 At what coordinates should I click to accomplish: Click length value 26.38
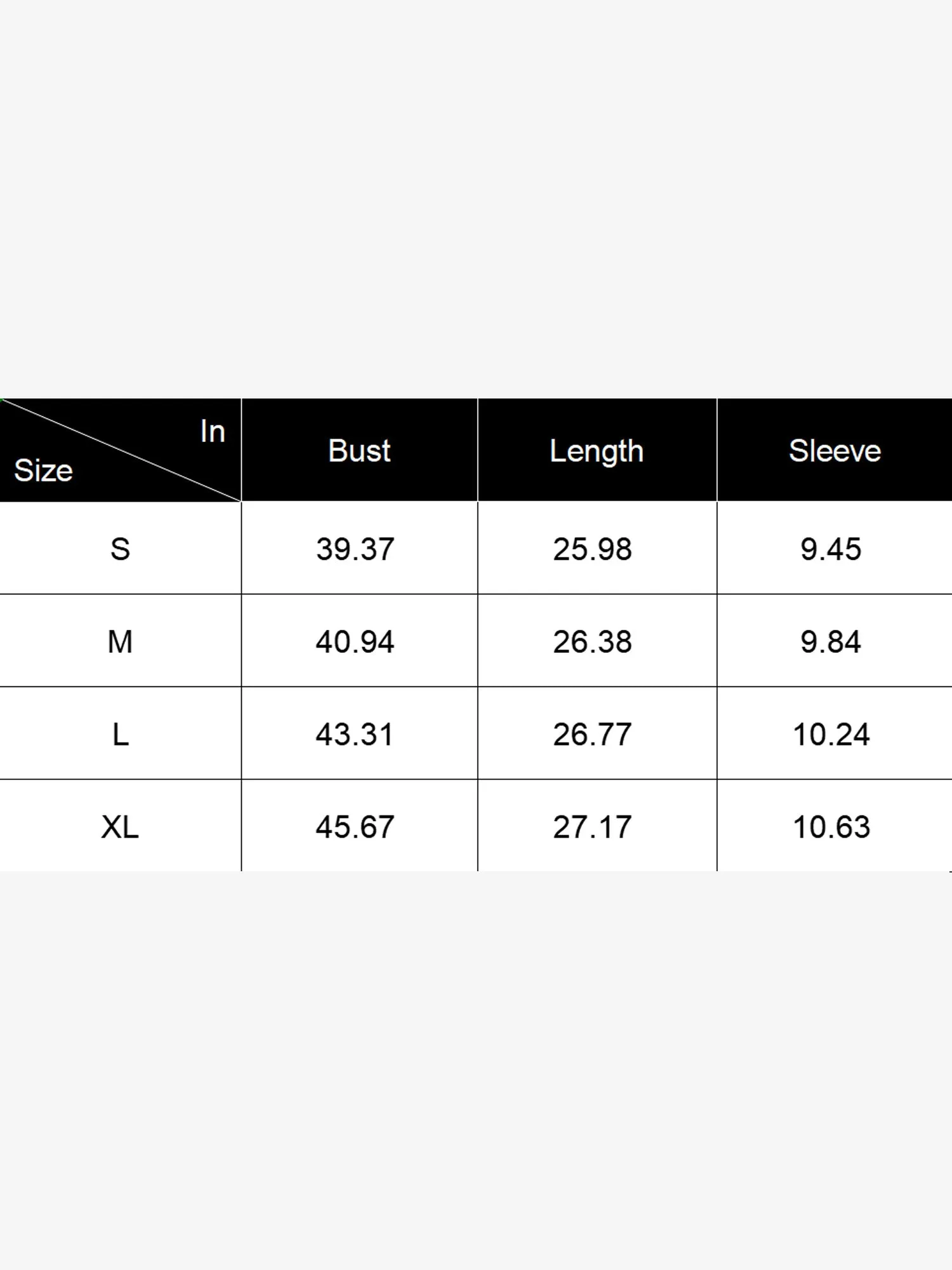[592, 642]
